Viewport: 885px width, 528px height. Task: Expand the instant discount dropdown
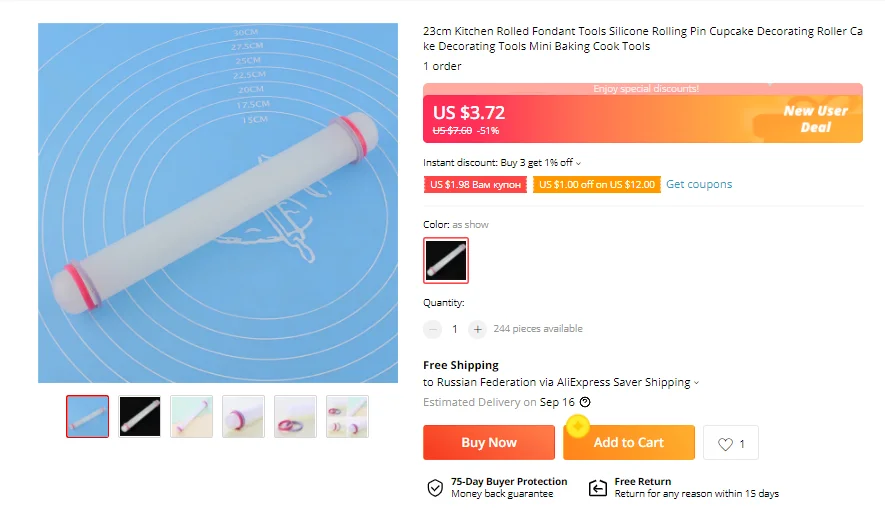coord(578,163)
